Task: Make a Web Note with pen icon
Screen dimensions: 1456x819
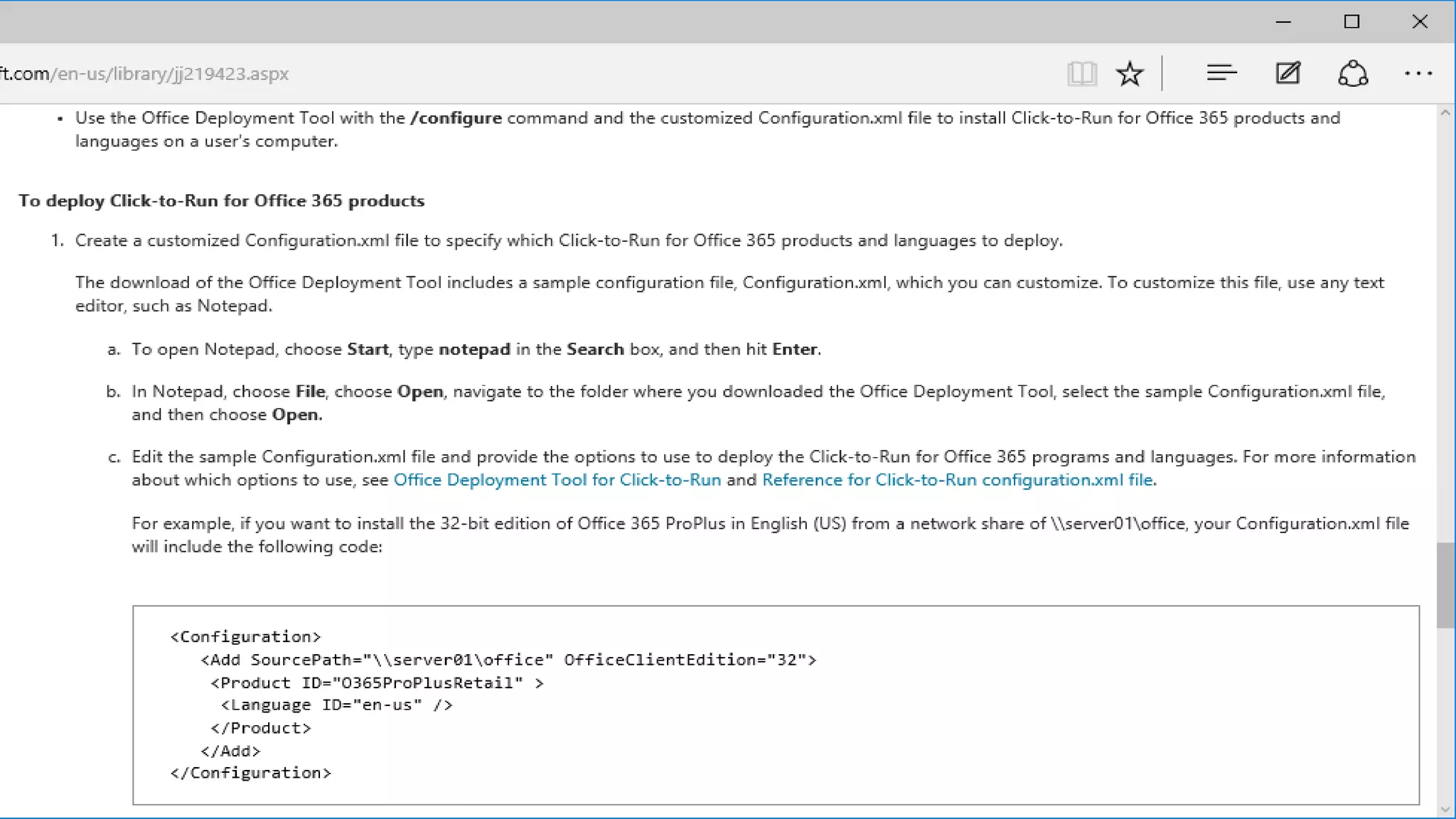Action: (1288, 73)
